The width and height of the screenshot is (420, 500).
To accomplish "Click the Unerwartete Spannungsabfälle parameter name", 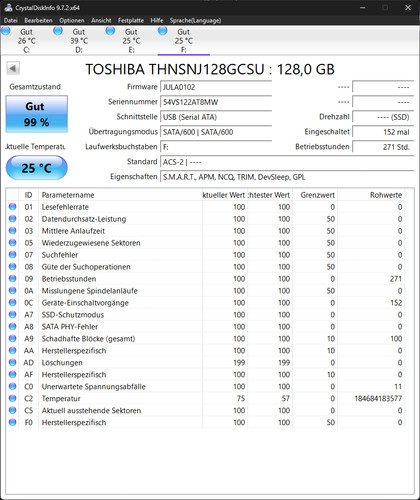I will 94,387.
